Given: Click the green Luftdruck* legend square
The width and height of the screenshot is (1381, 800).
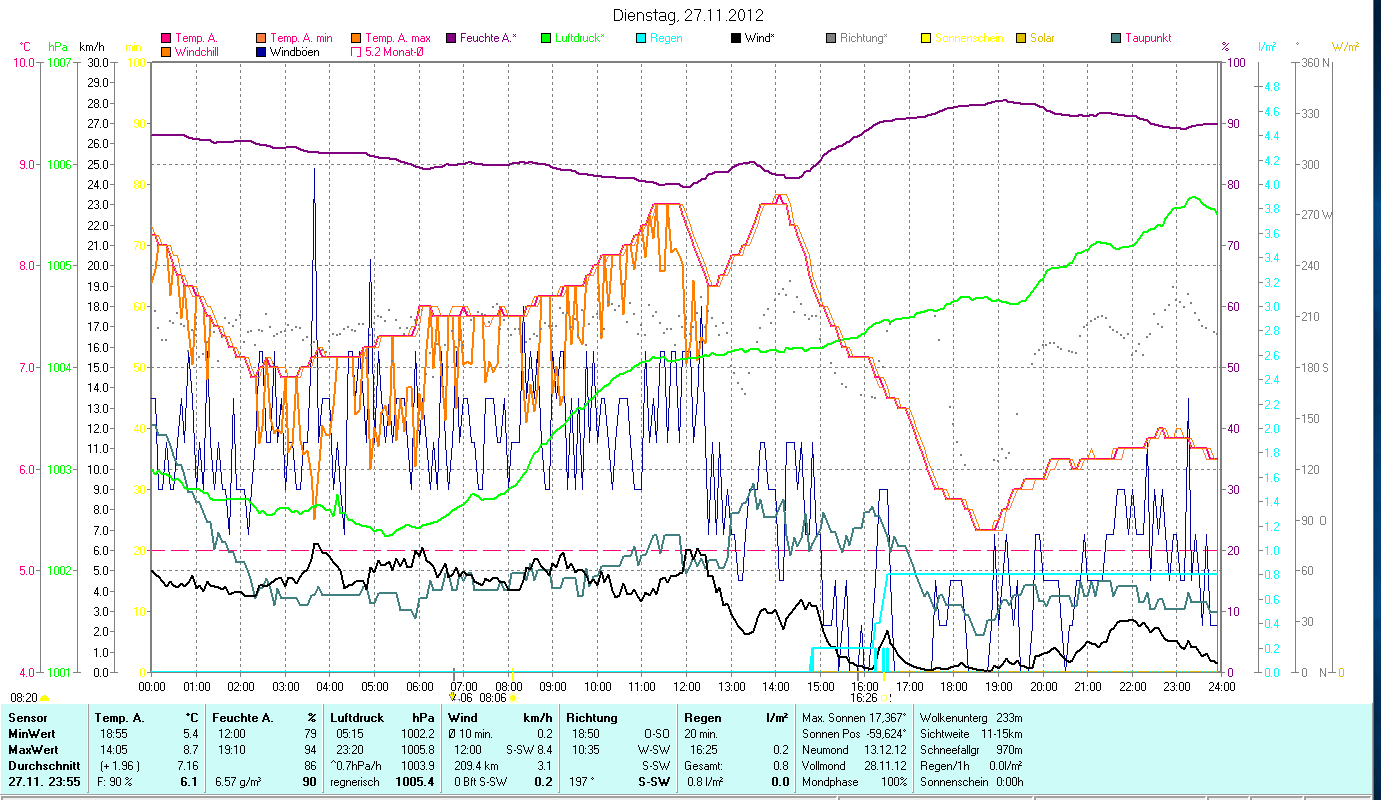Looking at the screenshot, I should (546, 38).
